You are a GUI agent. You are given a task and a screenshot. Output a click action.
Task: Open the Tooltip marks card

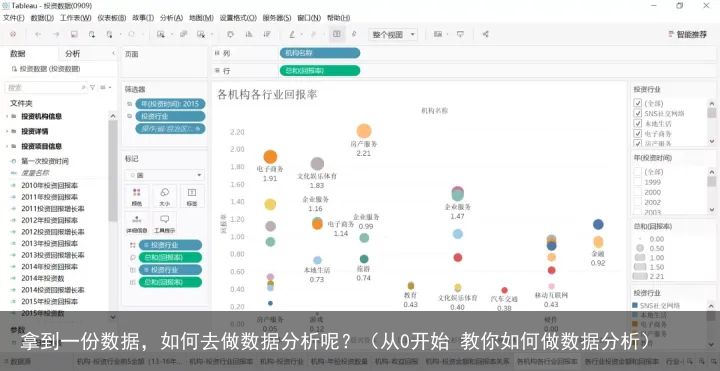pos(164,223)
